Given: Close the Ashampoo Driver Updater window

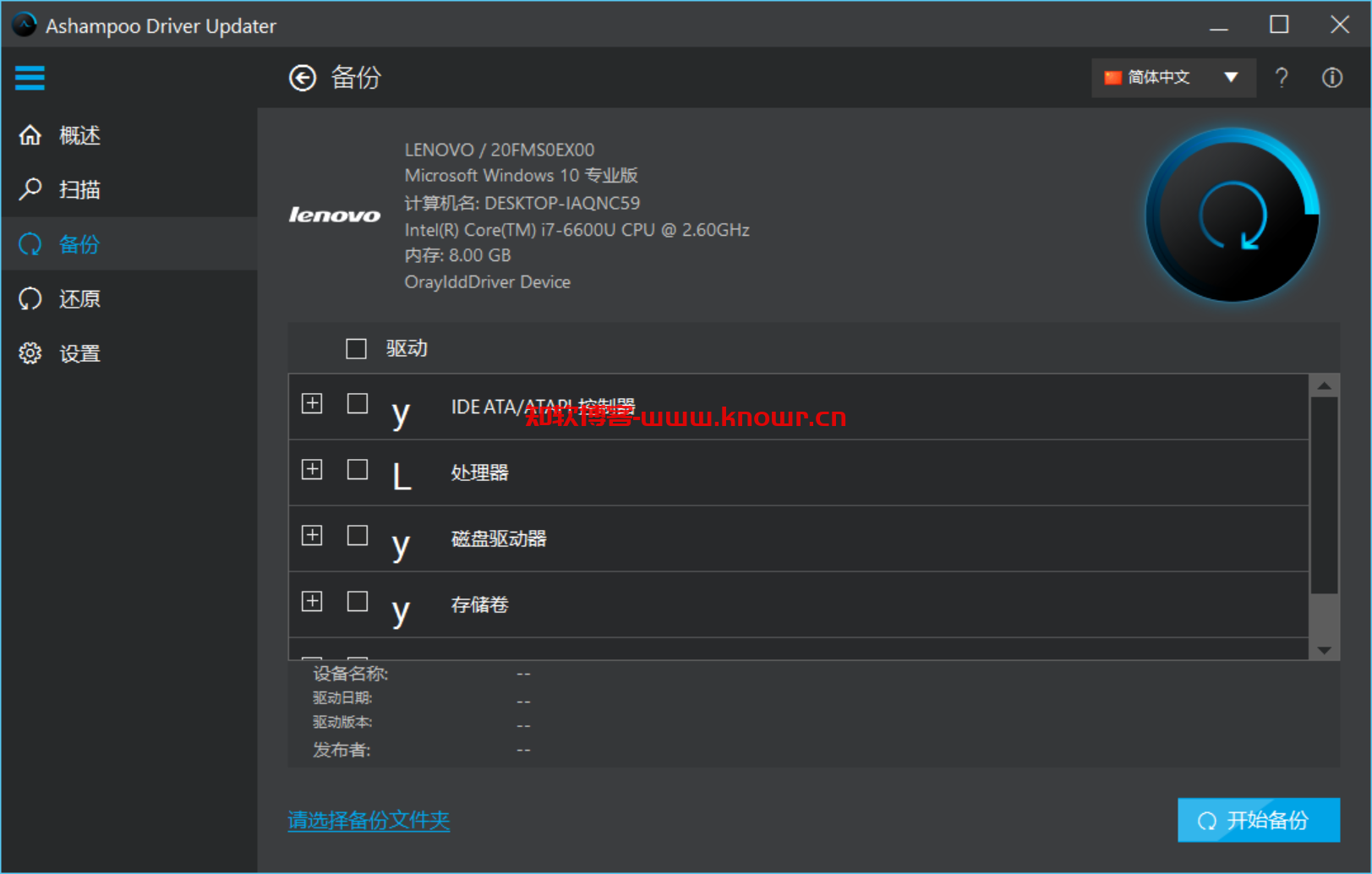Looking at the screenshot, I should [x=1340, y=25].
